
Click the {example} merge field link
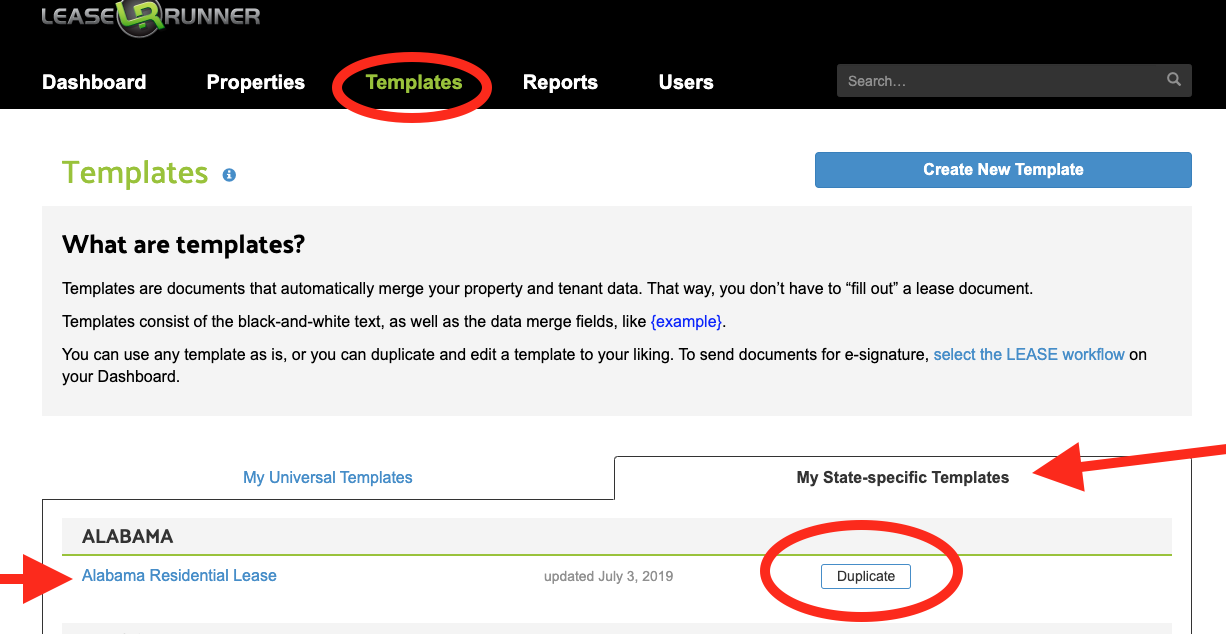[x=685, y=322]
